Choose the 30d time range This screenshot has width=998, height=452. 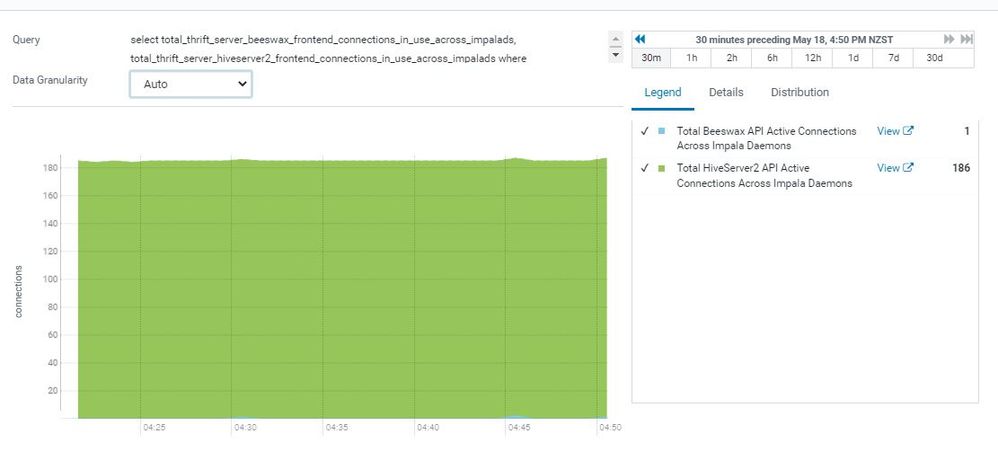pos(934,58)
